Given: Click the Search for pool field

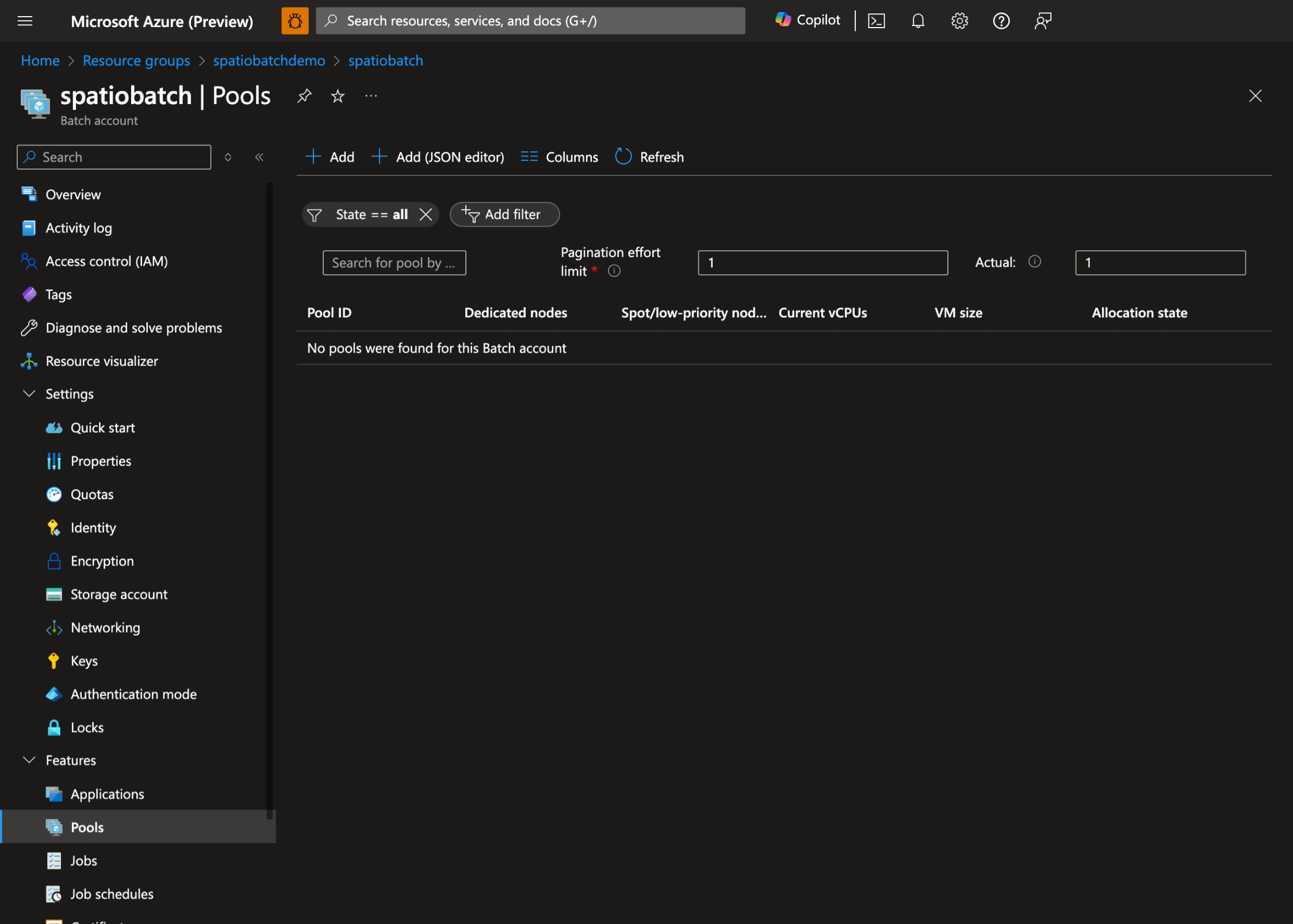Looking at the screenshot, I should (x=394, y=262).
